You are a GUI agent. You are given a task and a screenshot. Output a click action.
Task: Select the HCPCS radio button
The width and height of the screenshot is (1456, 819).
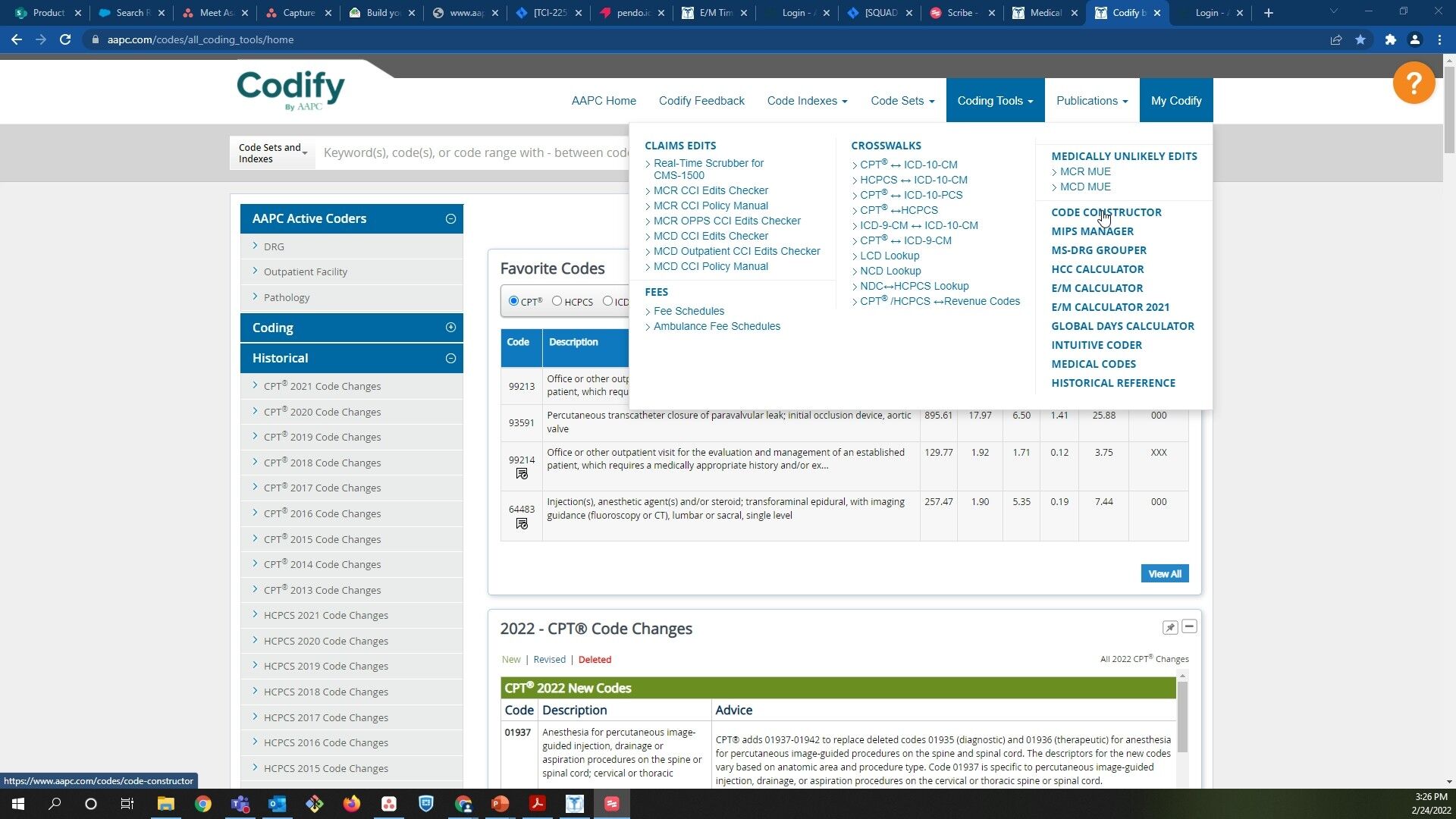pos(557,301)
